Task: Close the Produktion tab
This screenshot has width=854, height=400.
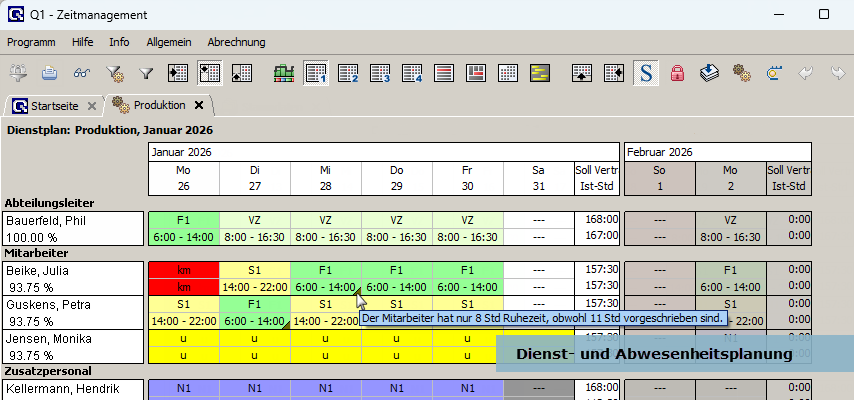Action: pos(199,105)
